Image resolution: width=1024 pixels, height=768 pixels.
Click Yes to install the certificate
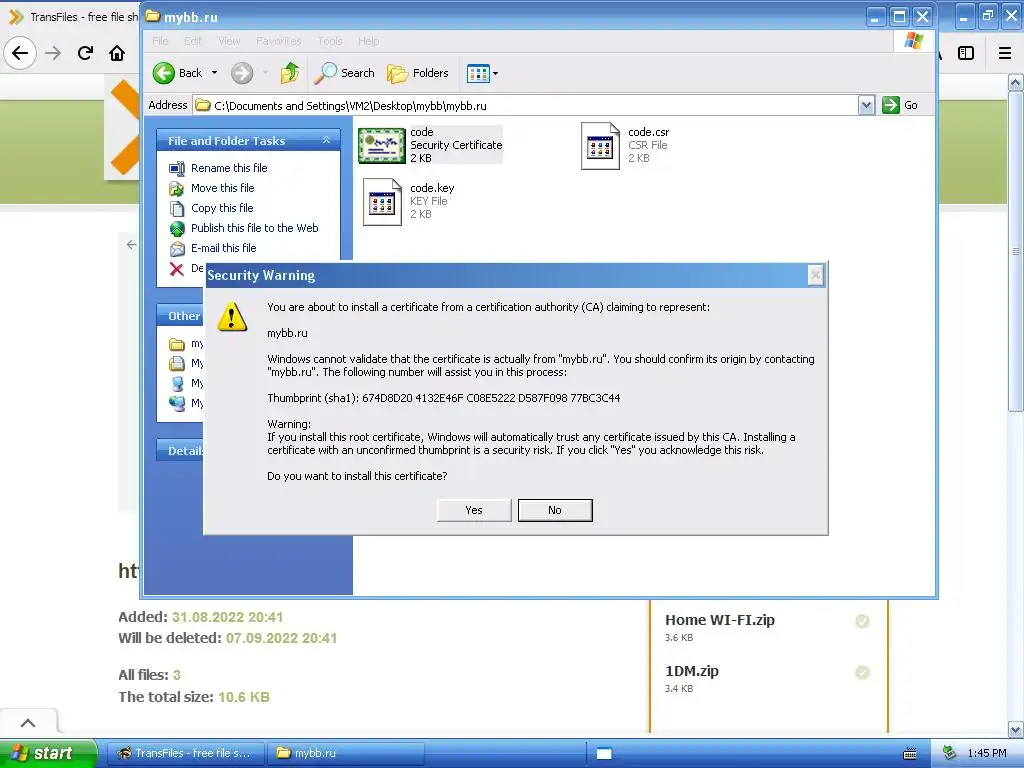click(x=473, y=510)
